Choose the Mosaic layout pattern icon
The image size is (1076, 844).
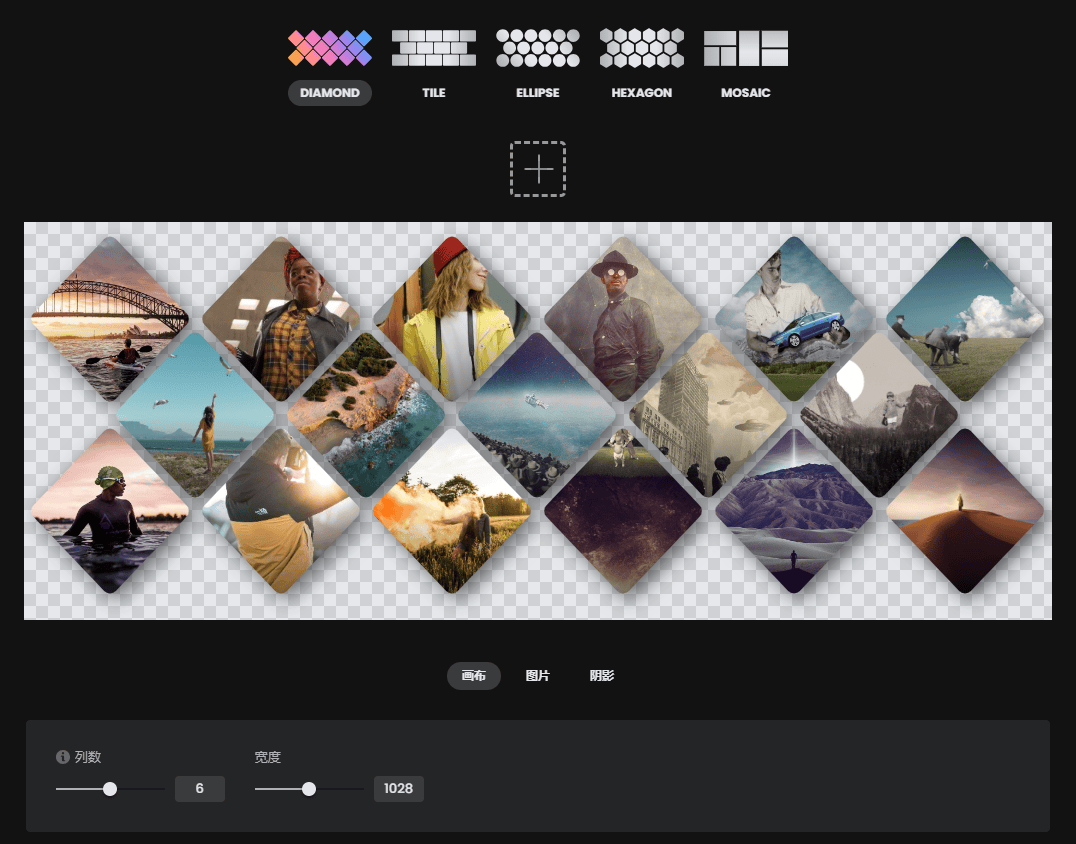(x=746, y=48)
